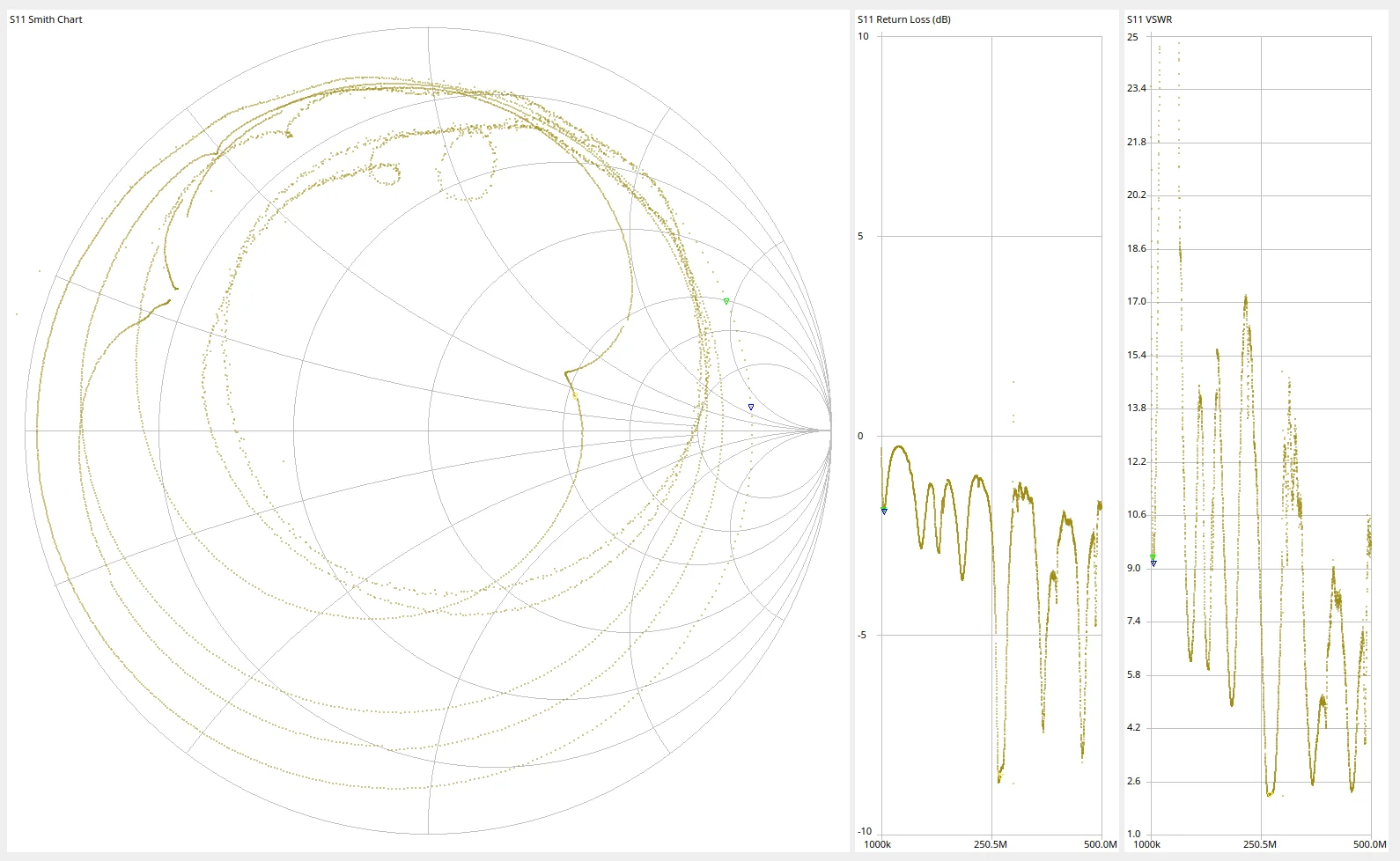The width and height of the screenshot is (1400, 861).
Task: Click the "23.4" label on VSWR axis
Action: (x=1137, y=88)
